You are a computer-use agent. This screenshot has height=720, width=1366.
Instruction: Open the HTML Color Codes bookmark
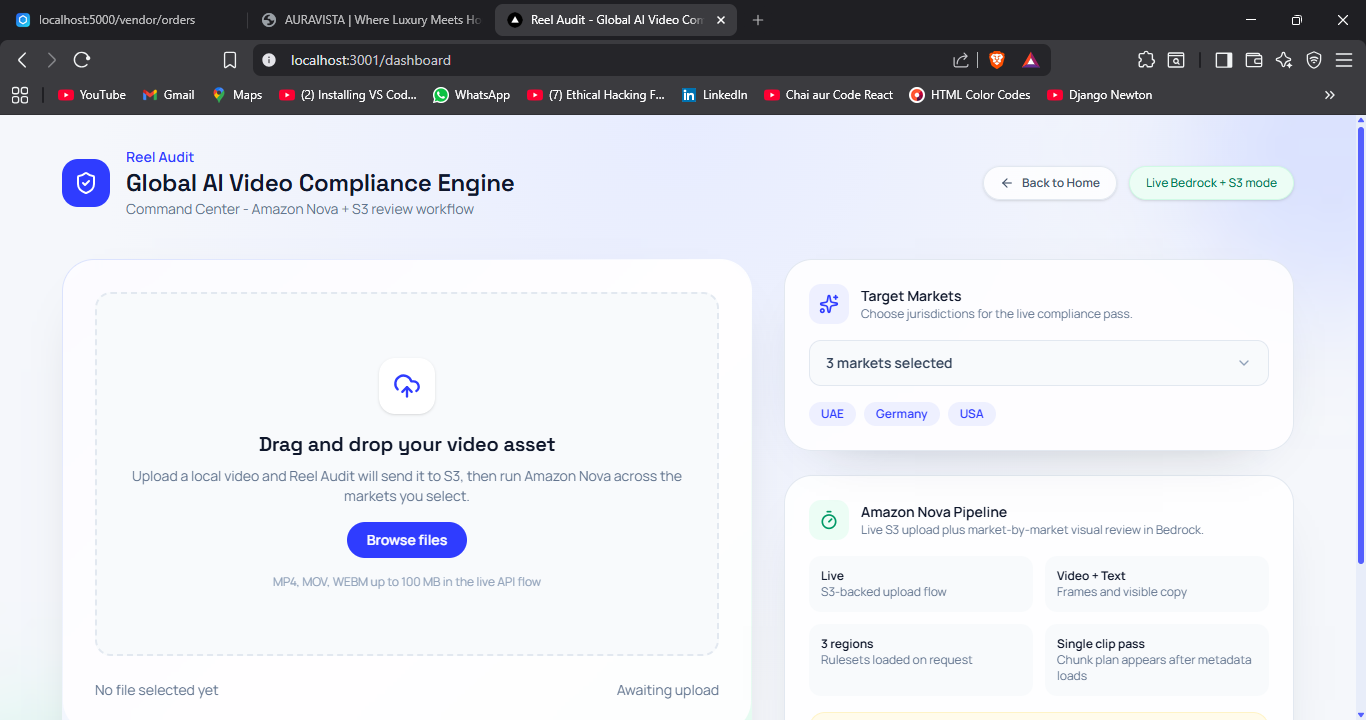click(970, 95)
